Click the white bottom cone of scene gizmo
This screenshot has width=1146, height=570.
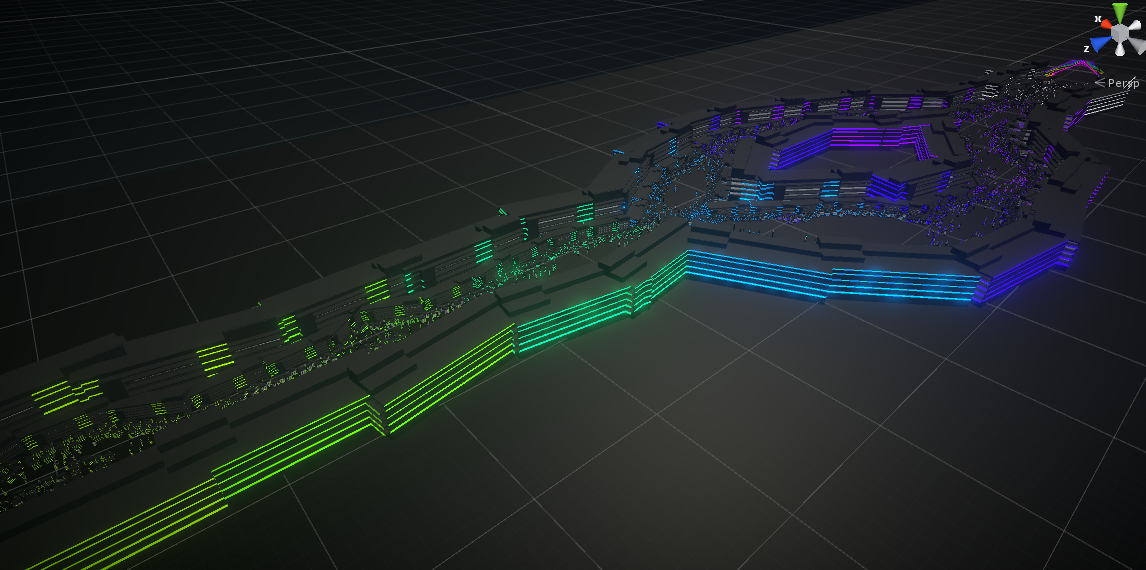coord(1120,50)
